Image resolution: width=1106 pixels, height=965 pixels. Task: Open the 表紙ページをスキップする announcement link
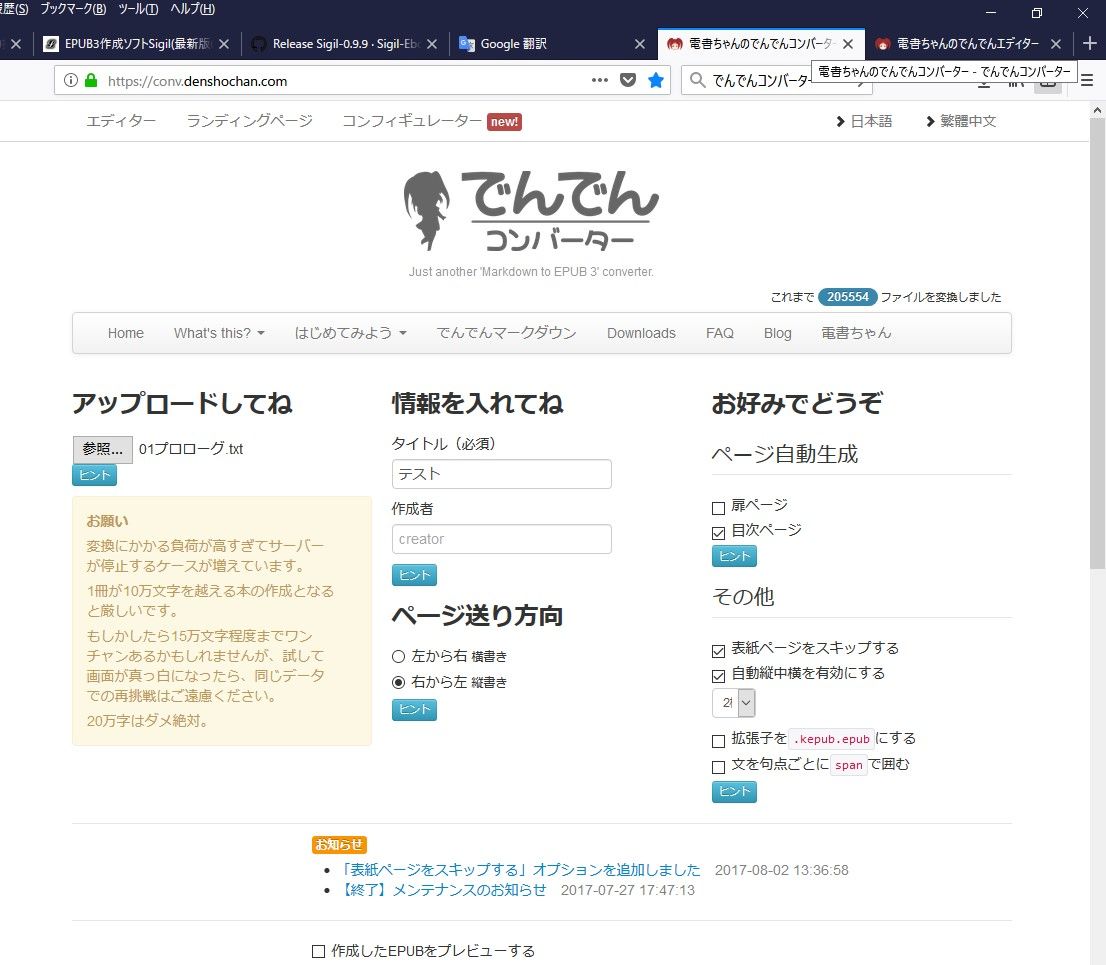pos(521,870)
